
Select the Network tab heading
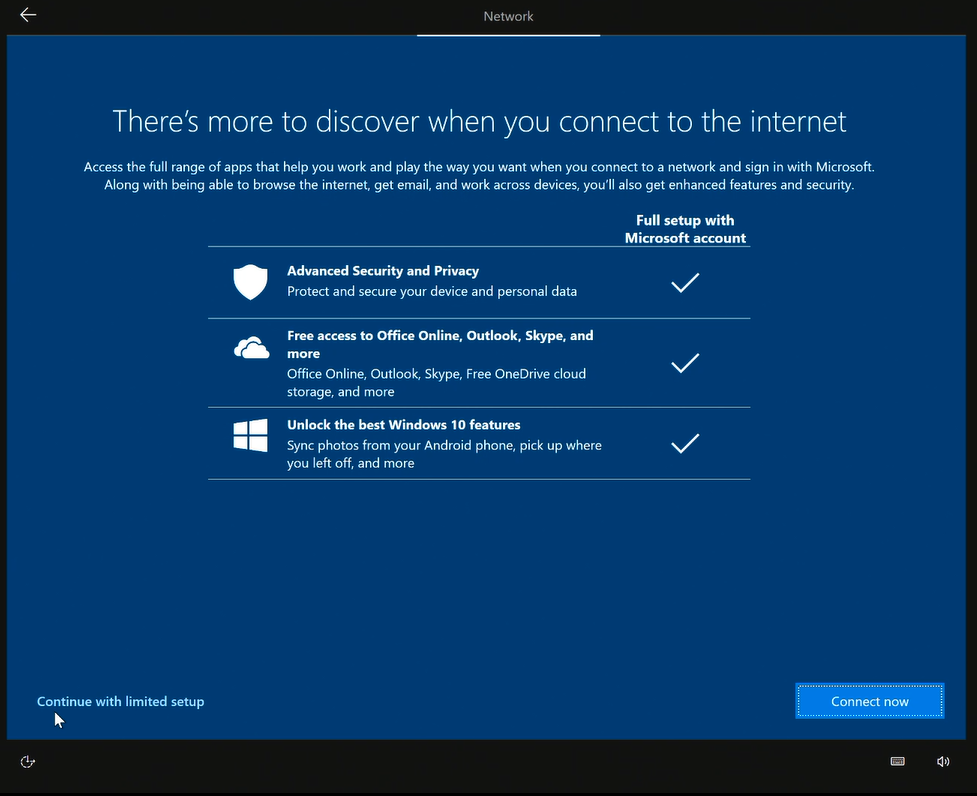pos(508,16)
